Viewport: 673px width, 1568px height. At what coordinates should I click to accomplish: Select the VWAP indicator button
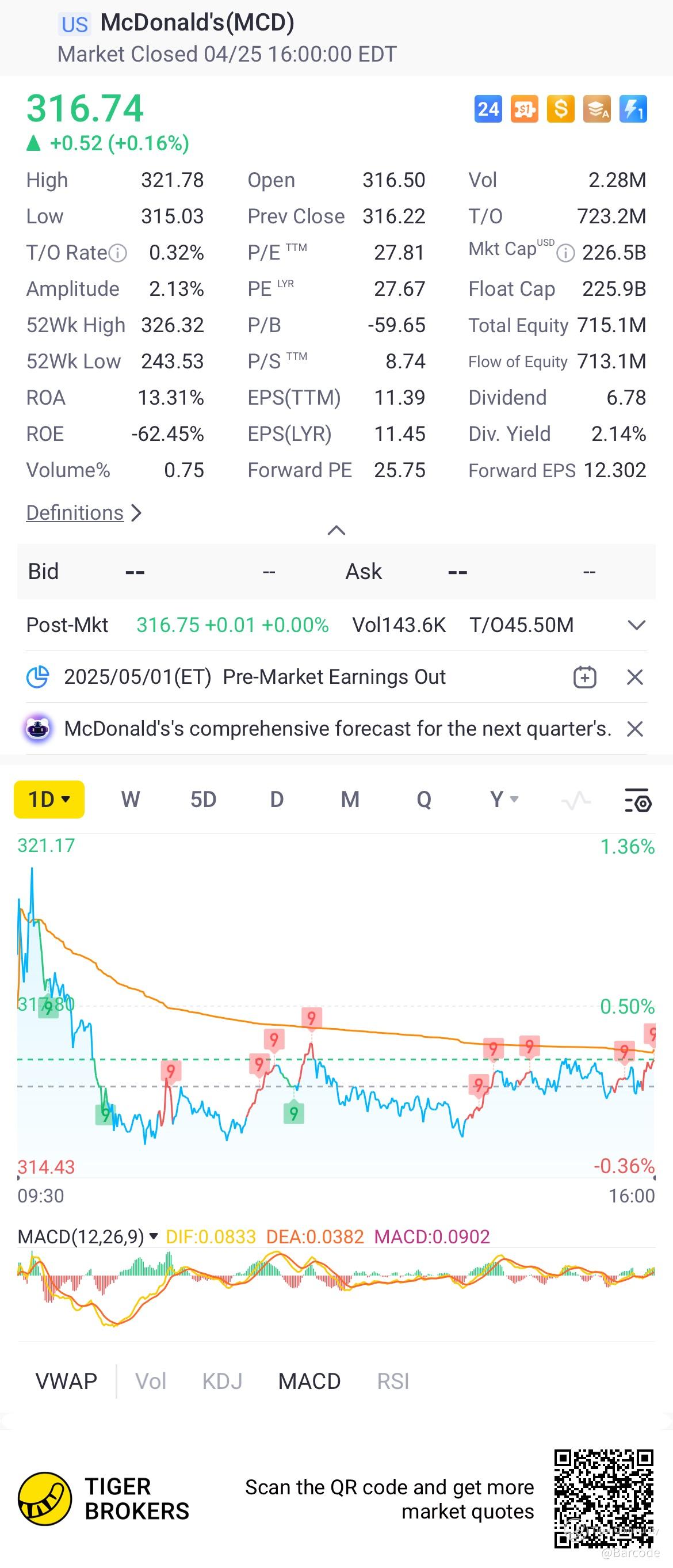[66, 1381]
